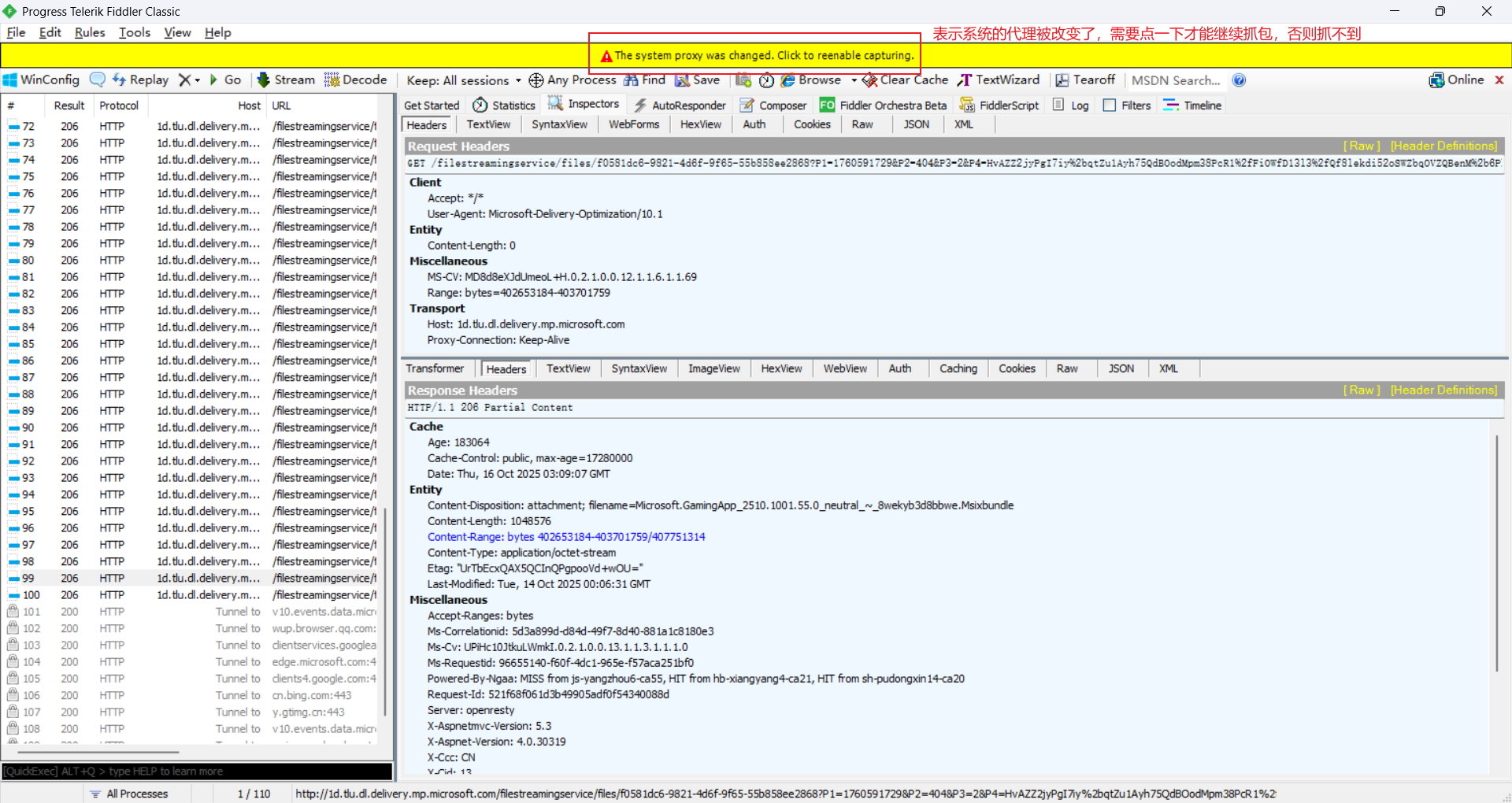
Task: Expand the Browse dropdown arrow
Action: pyautogui.click(x=854, y=80)
